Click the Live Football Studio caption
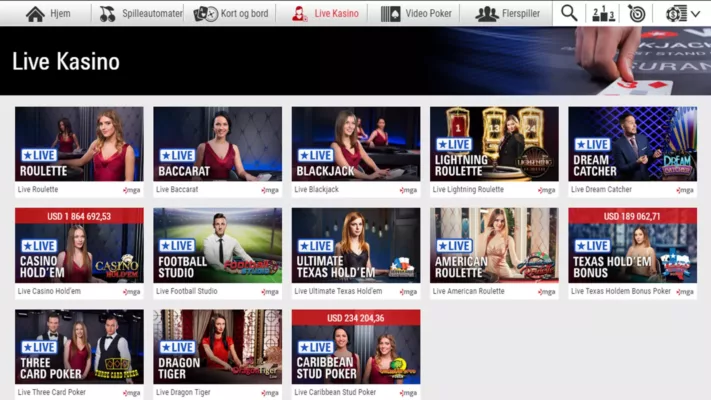 (186, 291)
